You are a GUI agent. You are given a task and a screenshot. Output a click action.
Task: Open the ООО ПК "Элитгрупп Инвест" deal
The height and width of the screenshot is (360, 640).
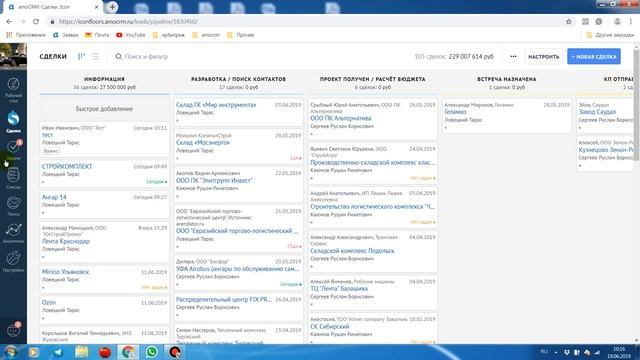(214, 180)
